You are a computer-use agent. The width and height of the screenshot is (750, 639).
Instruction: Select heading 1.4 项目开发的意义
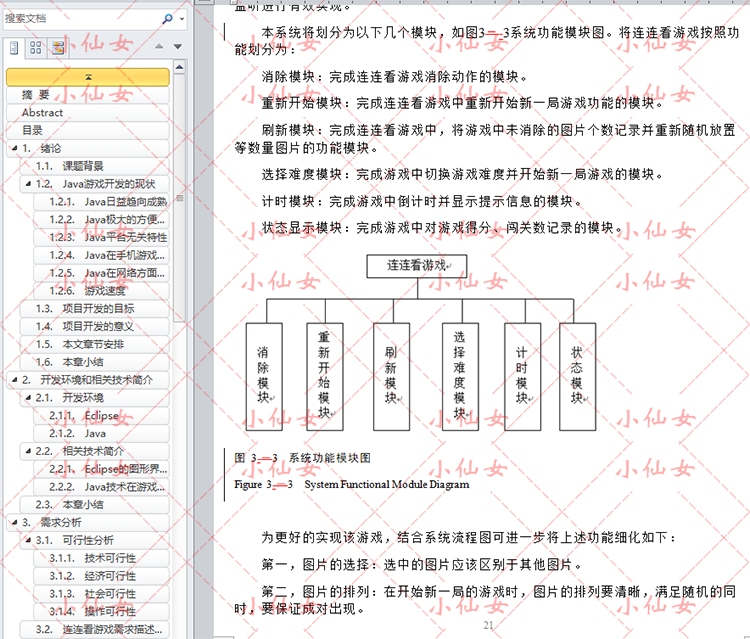[x=95, y=326]
